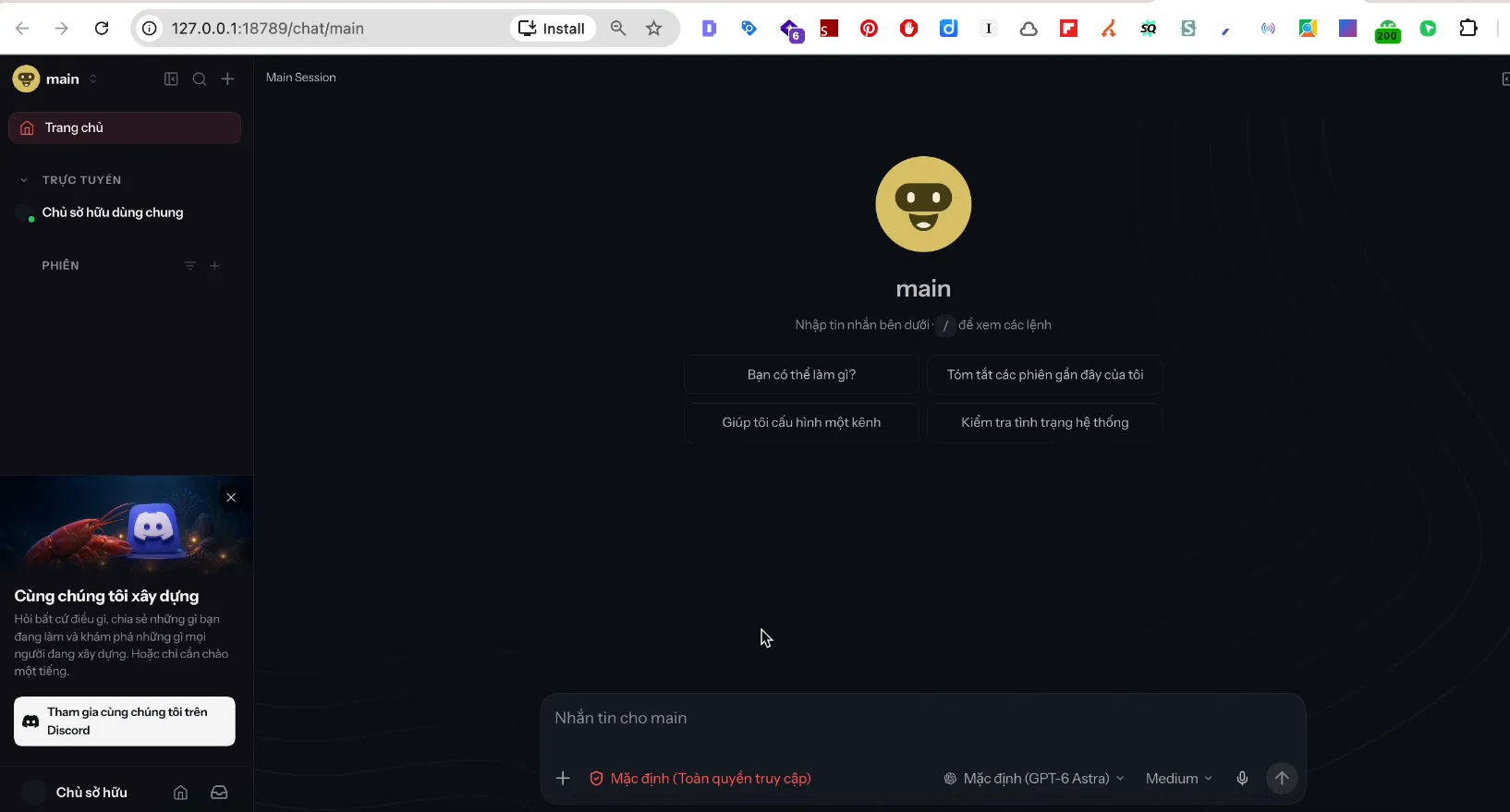Click the Main Session header label
Screen dimensions: 1510x812
[x=301, y=78]
